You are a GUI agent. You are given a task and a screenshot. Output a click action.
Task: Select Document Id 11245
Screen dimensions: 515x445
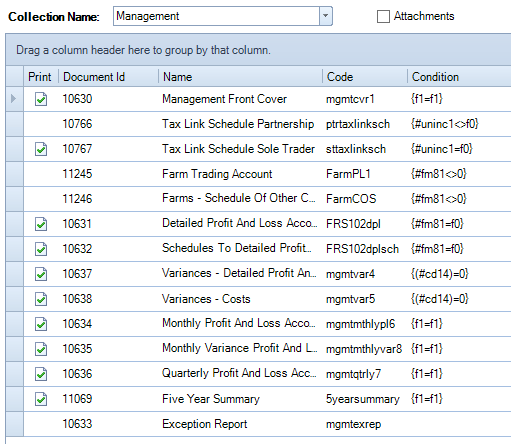77,174
